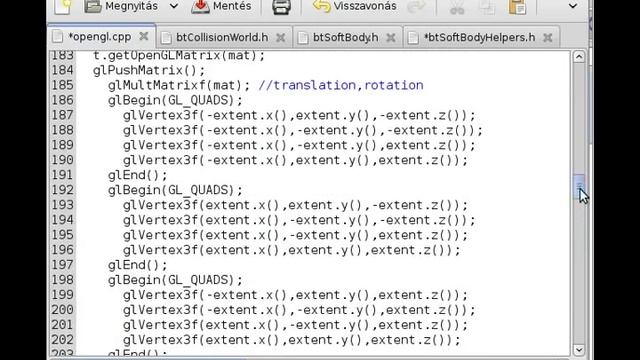Paste clipboard using the paste icon
640x360 pixels.
coord(517,8)
